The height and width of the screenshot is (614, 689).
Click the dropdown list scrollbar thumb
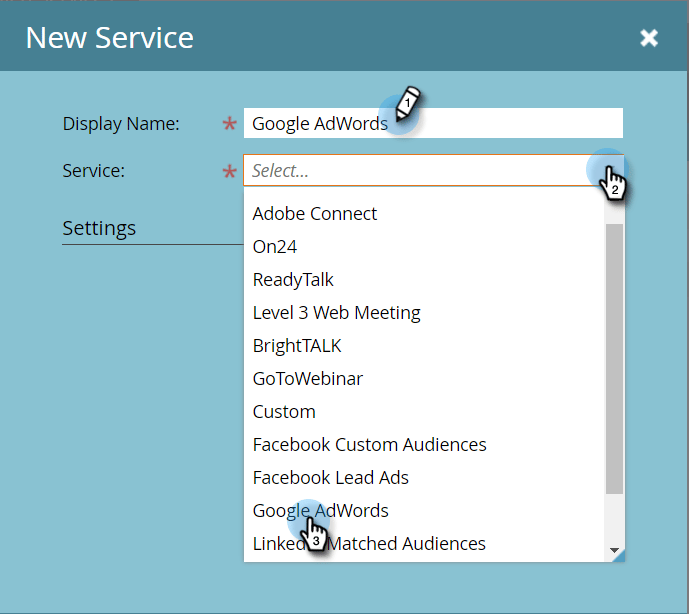pos(614,359)
